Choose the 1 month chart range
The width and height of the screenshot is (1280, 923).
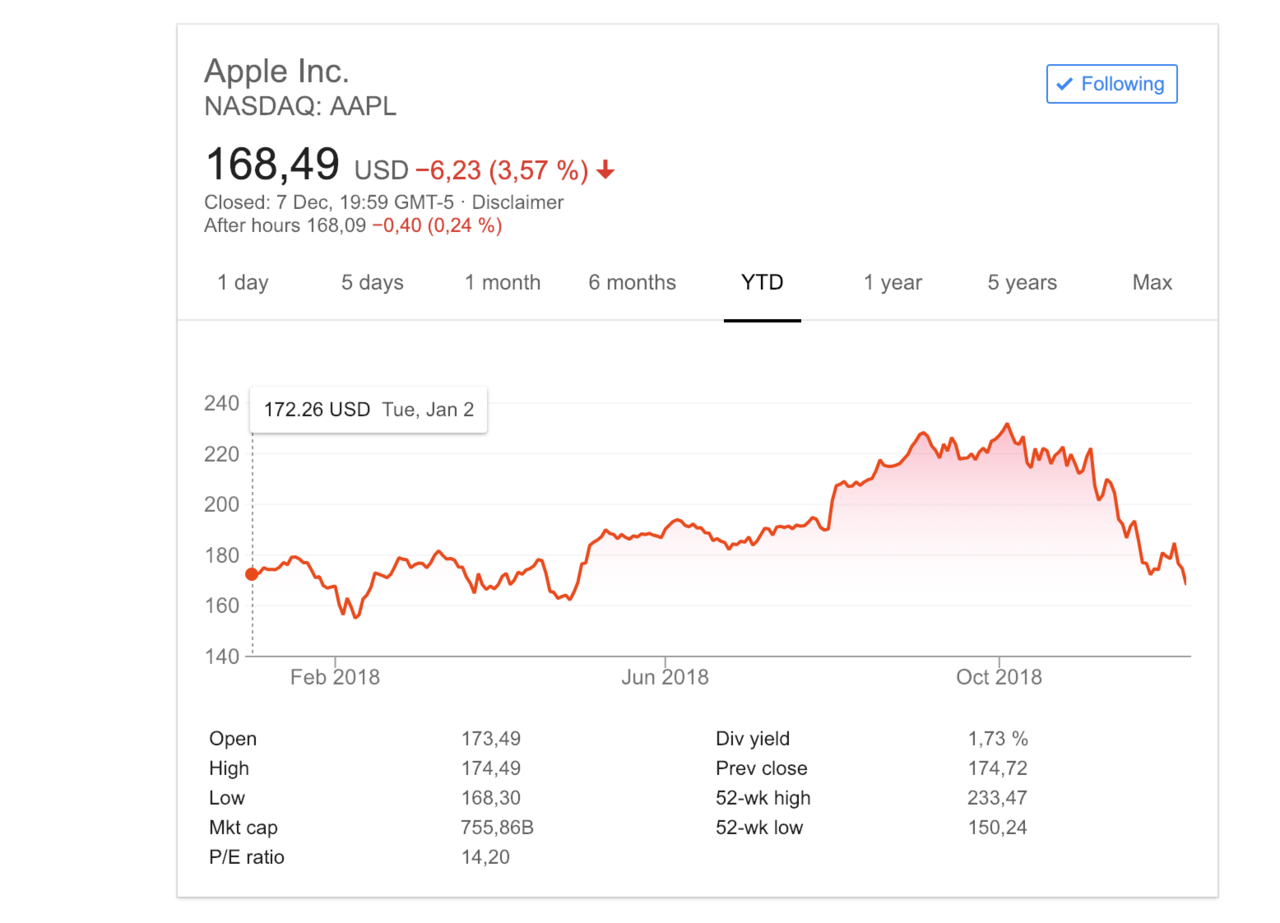click(x=502, y=283)
